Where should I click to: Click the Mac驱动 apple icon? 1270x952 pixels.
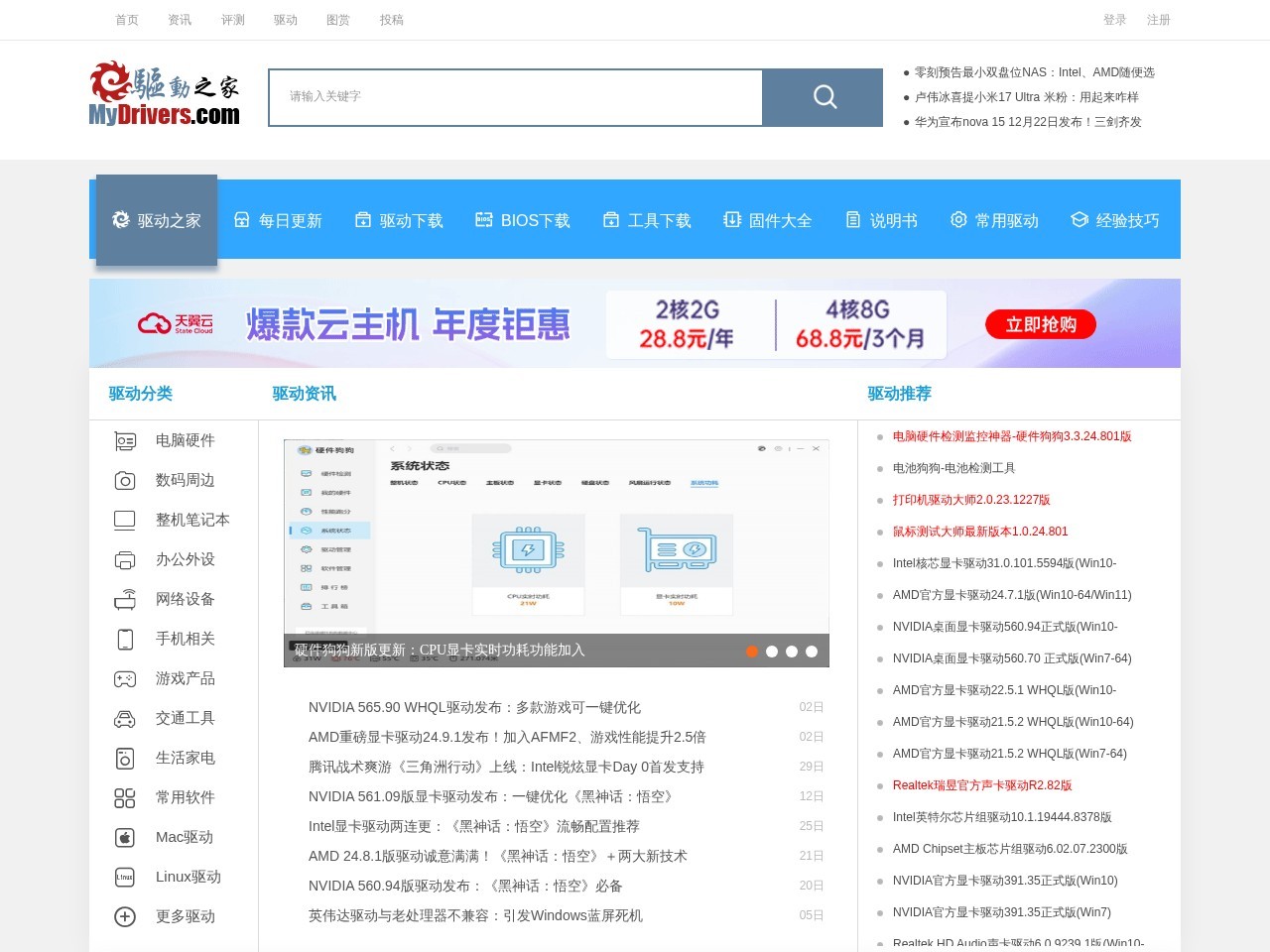pyautogui.click(x=125, y=838)
